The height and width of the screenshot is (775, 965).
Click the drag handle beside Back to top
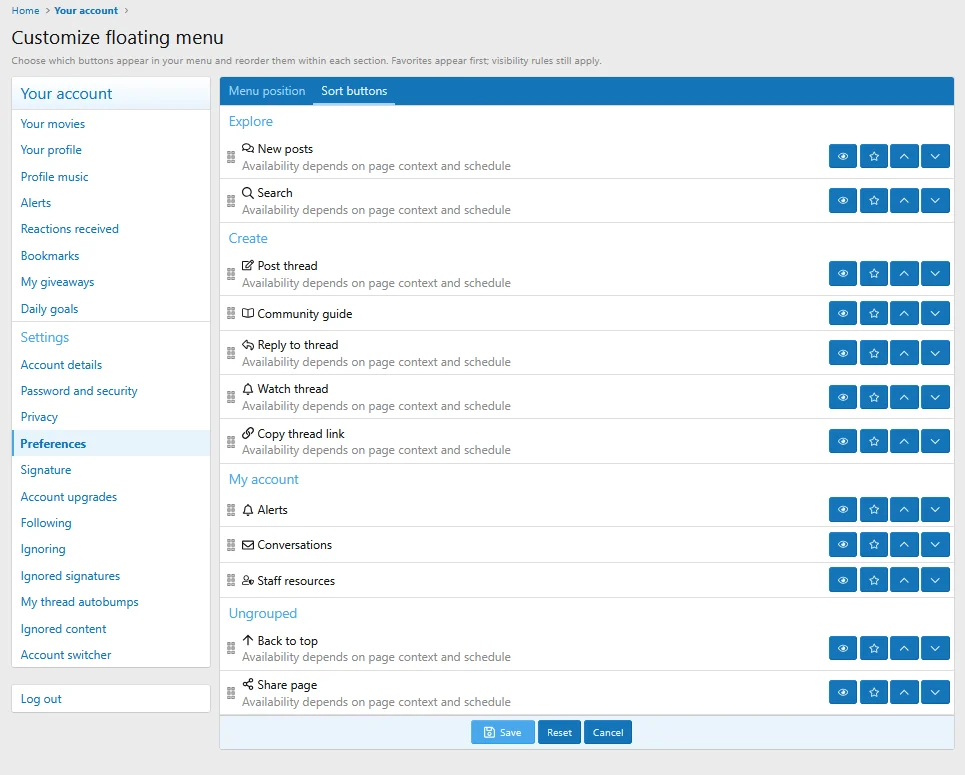point(231,648)
